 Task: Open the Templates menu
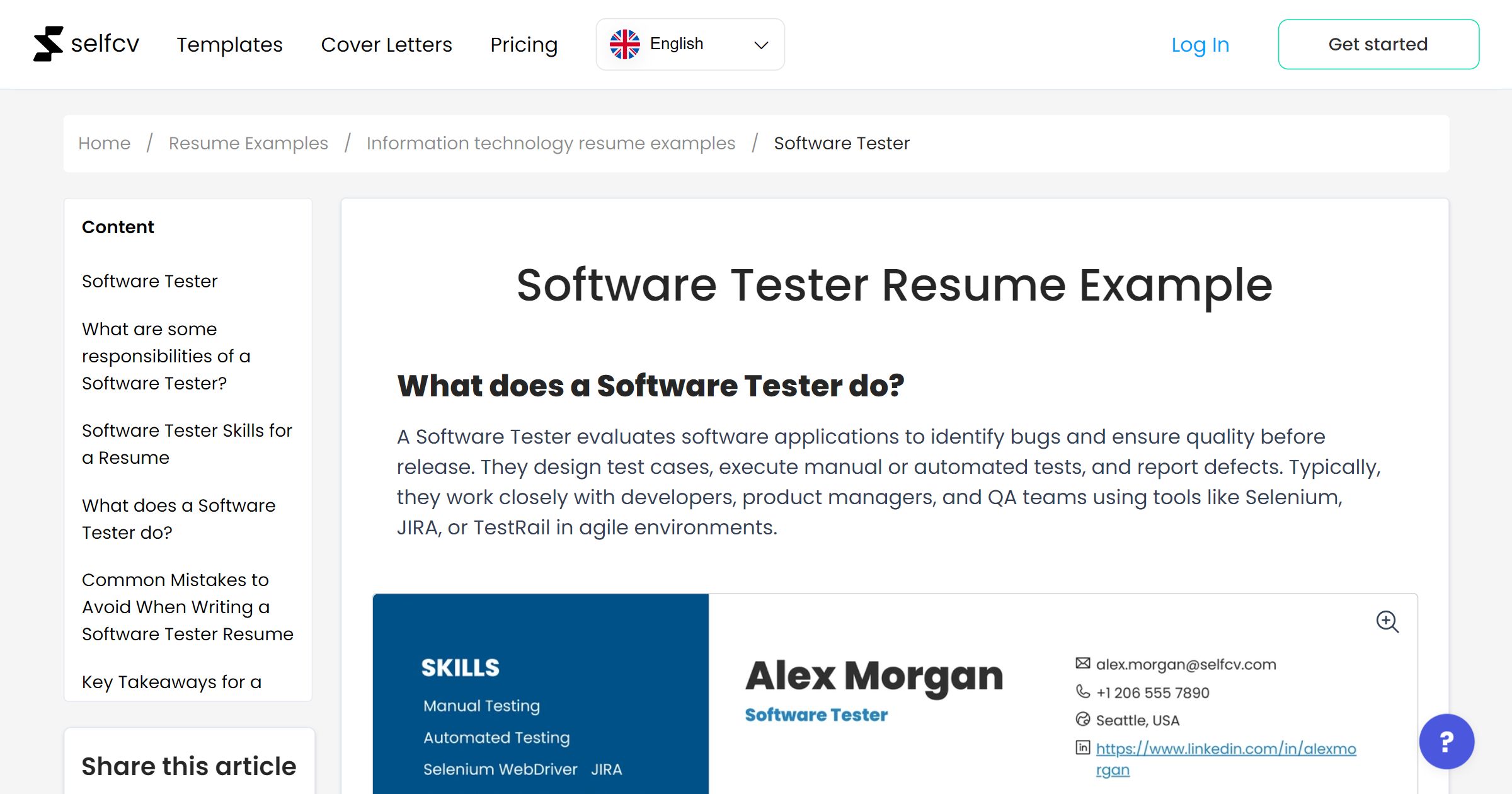229,45
